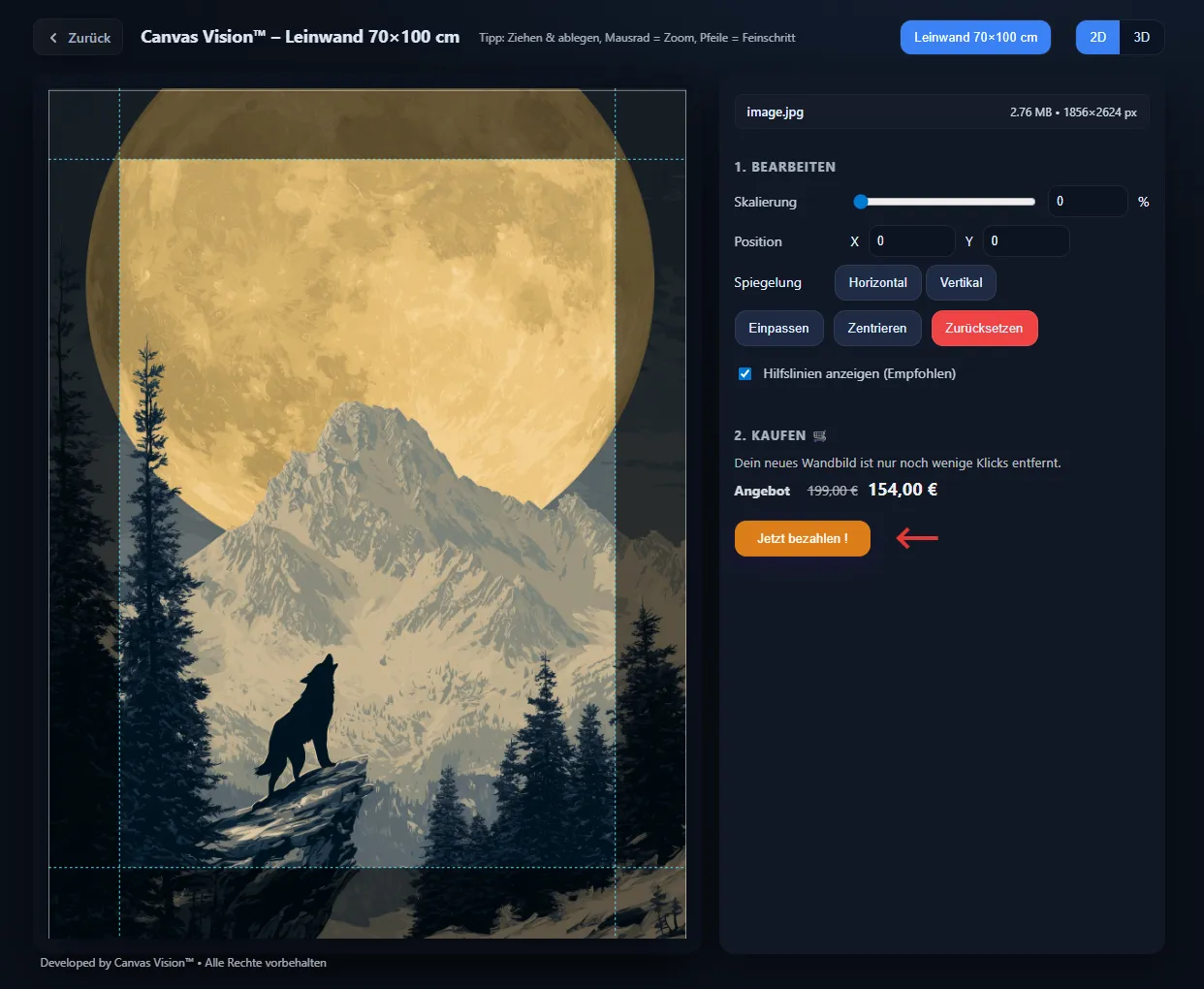Open the Leinwand 70×100 cm size selector

click(x=975, y=37)
